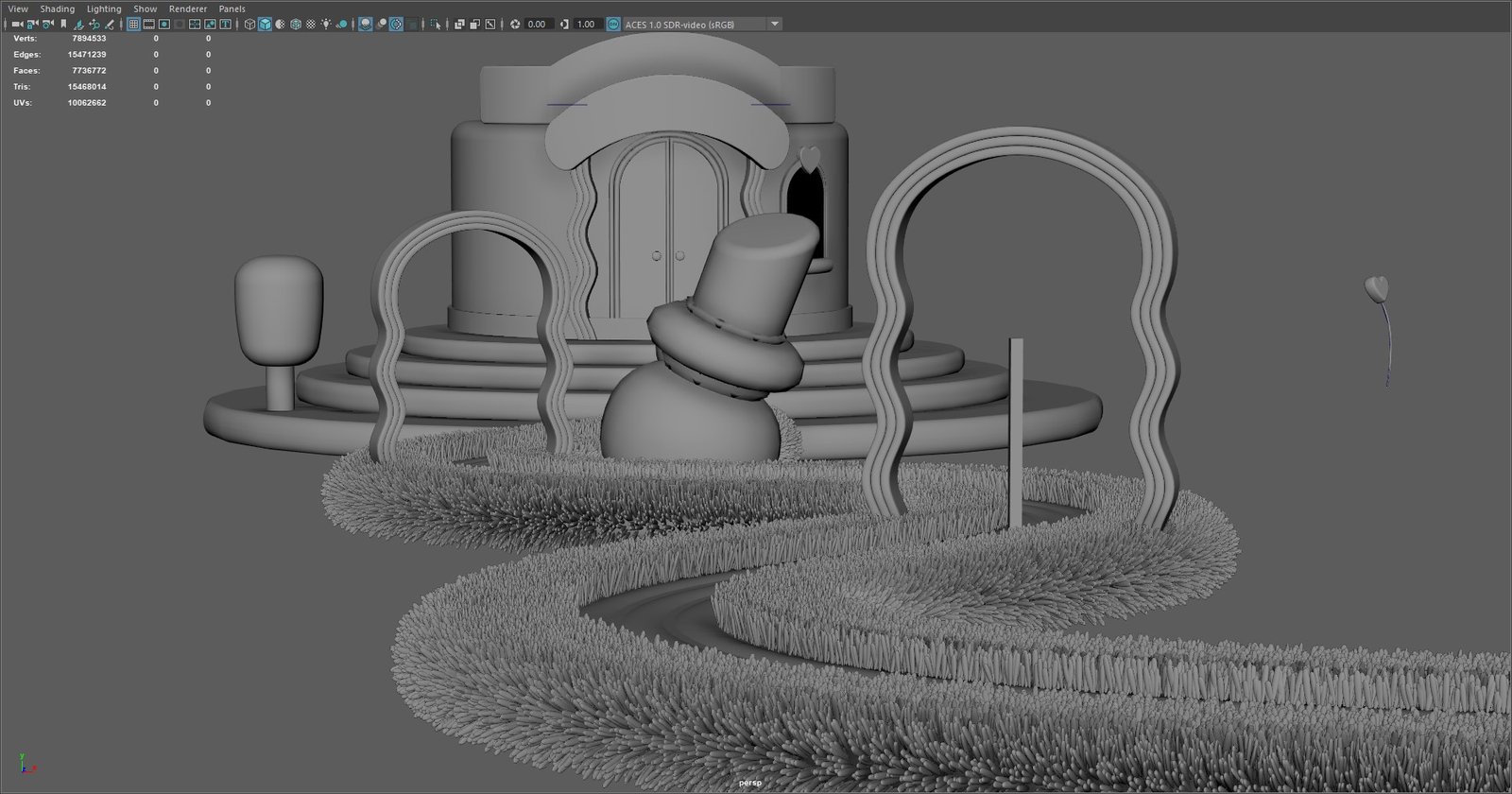Toggle the color management ON button
Image resolution: width=1512 pixels, height=794 pixels.
click(x=613, y=25)
